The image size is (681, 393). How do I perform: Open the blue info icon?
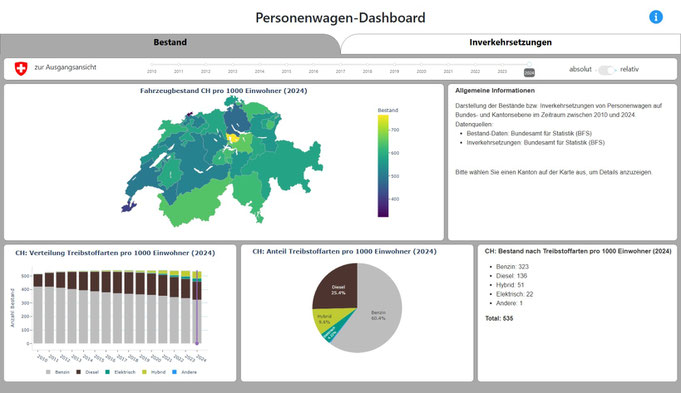click(656, 17)
